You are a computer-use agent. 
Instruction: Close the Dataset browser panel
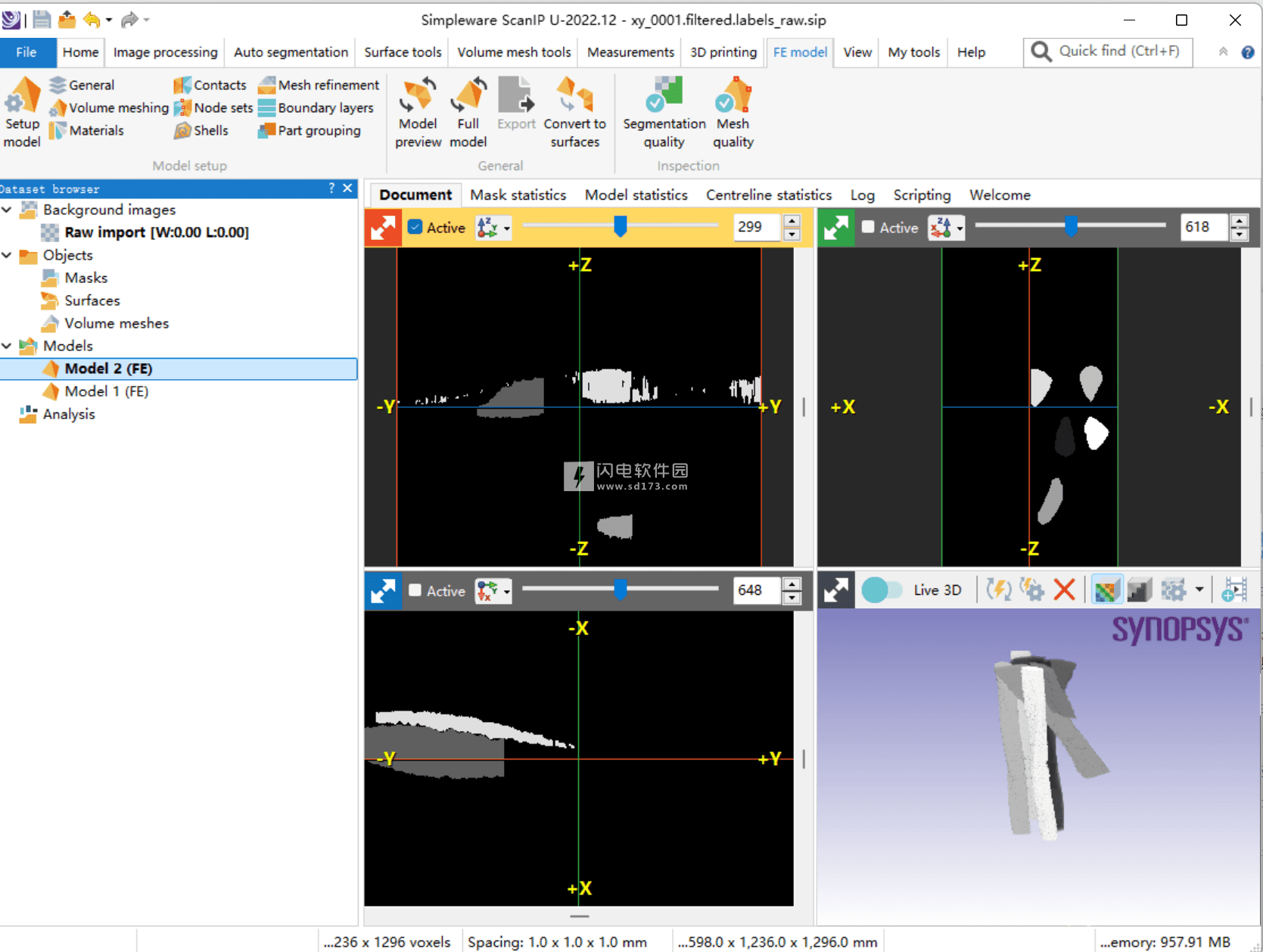(x=347, y=188)
